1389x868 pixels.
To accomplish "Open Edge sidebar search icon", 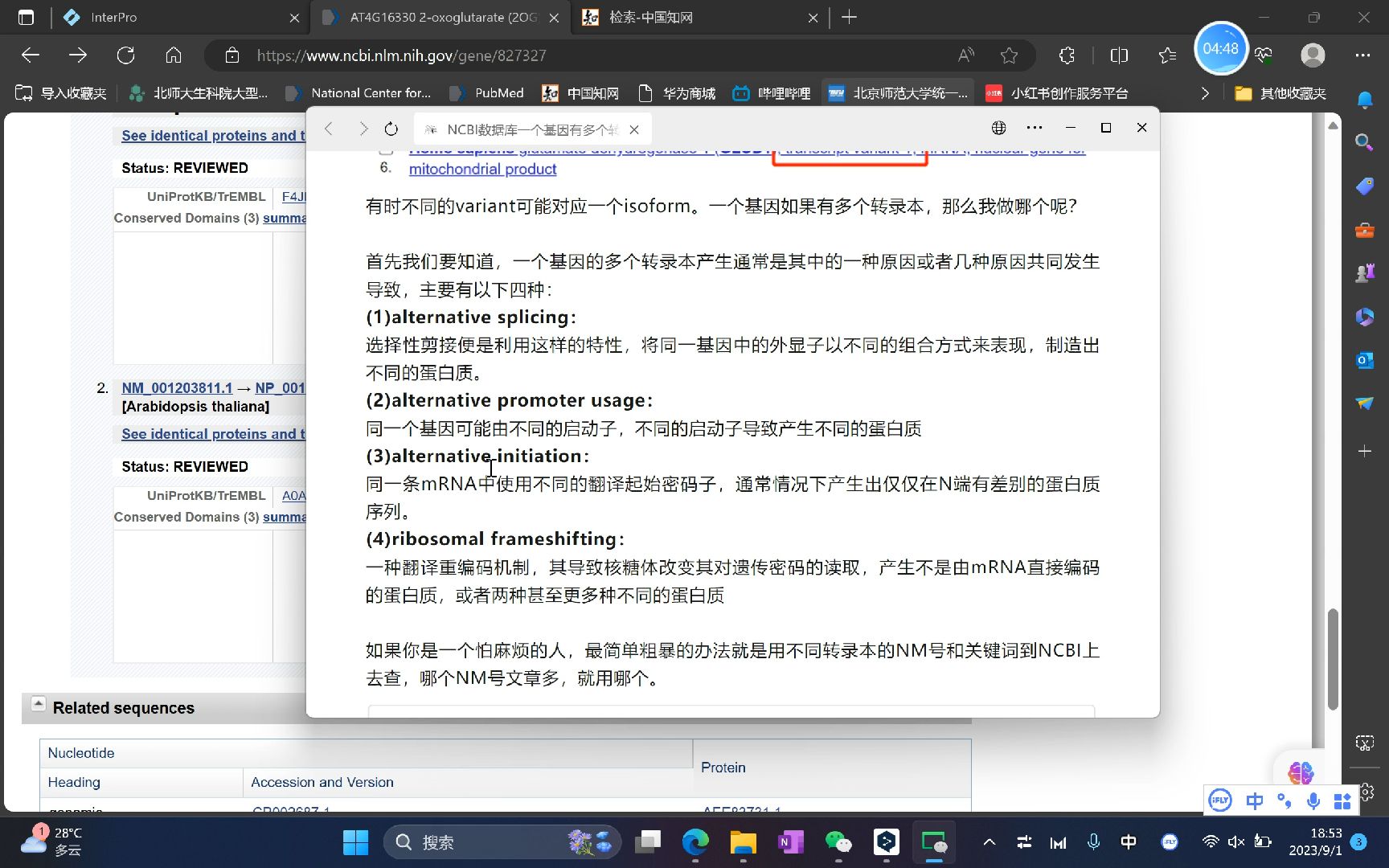I will pos(1364,143).
